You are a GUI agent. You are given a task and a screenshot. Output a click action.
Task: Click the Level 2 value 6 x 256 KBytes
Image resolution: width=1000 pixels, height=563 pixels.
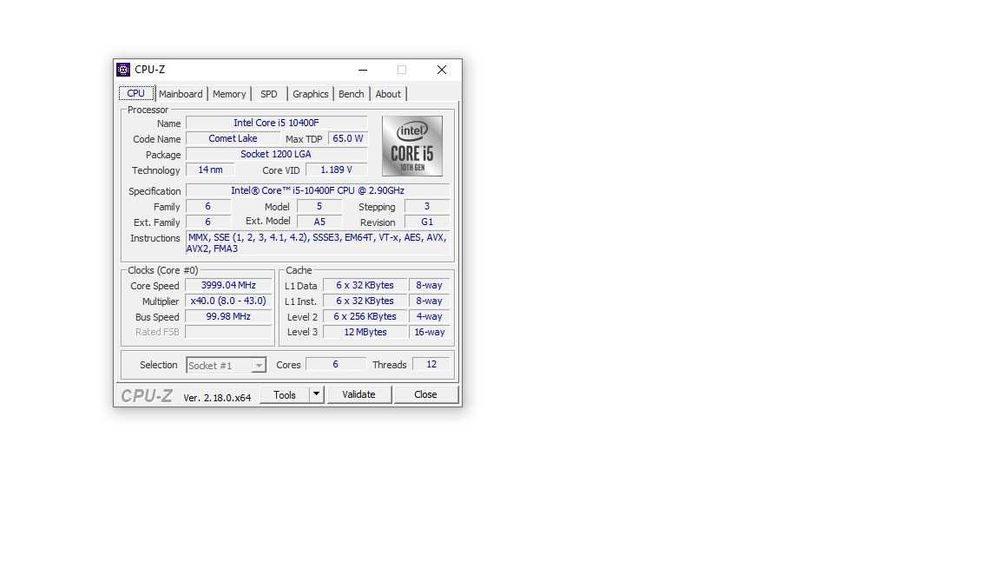click(365, 316)
